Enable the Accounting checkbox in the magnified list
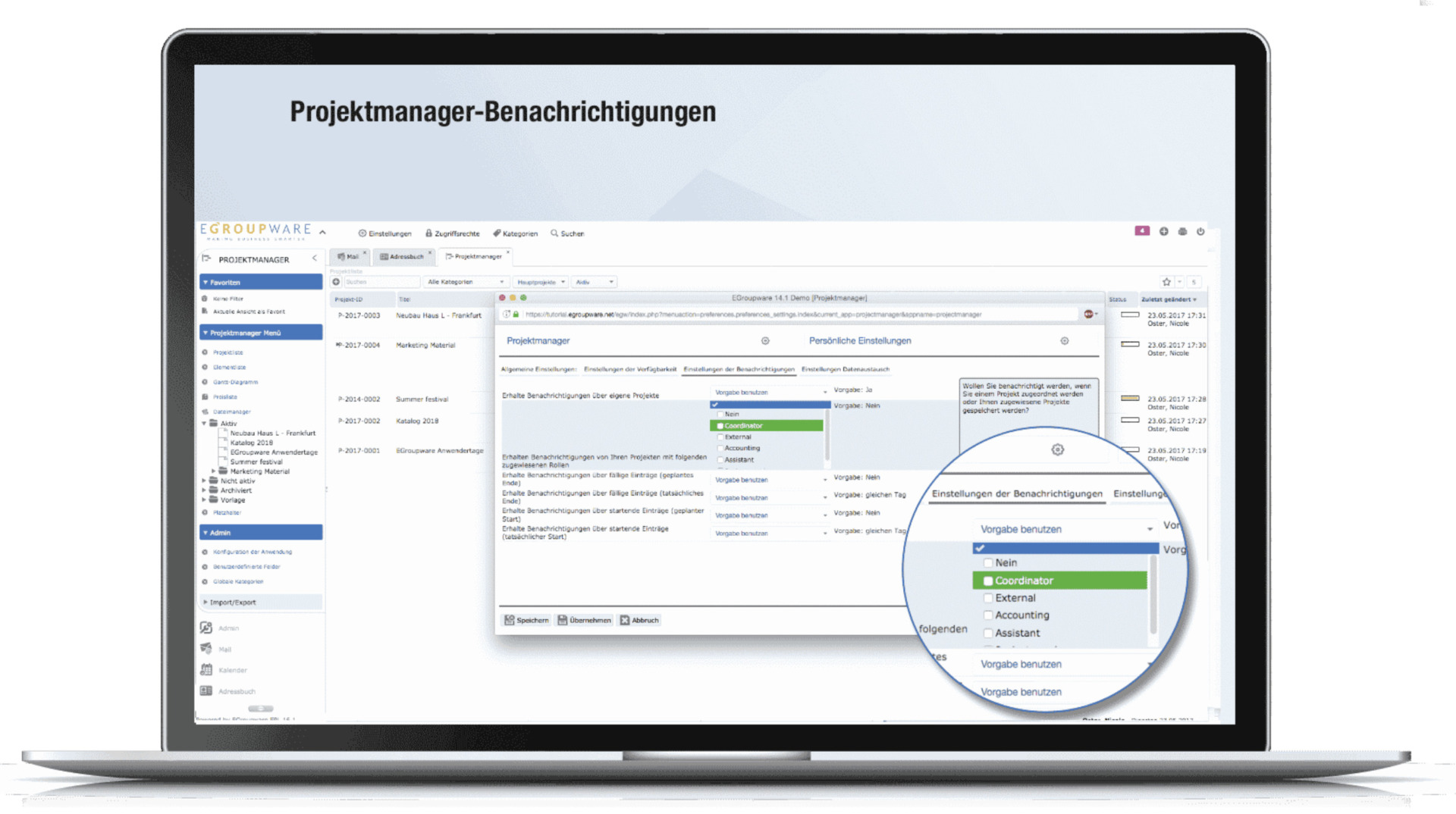1456x814 pixels. point(988,615)
